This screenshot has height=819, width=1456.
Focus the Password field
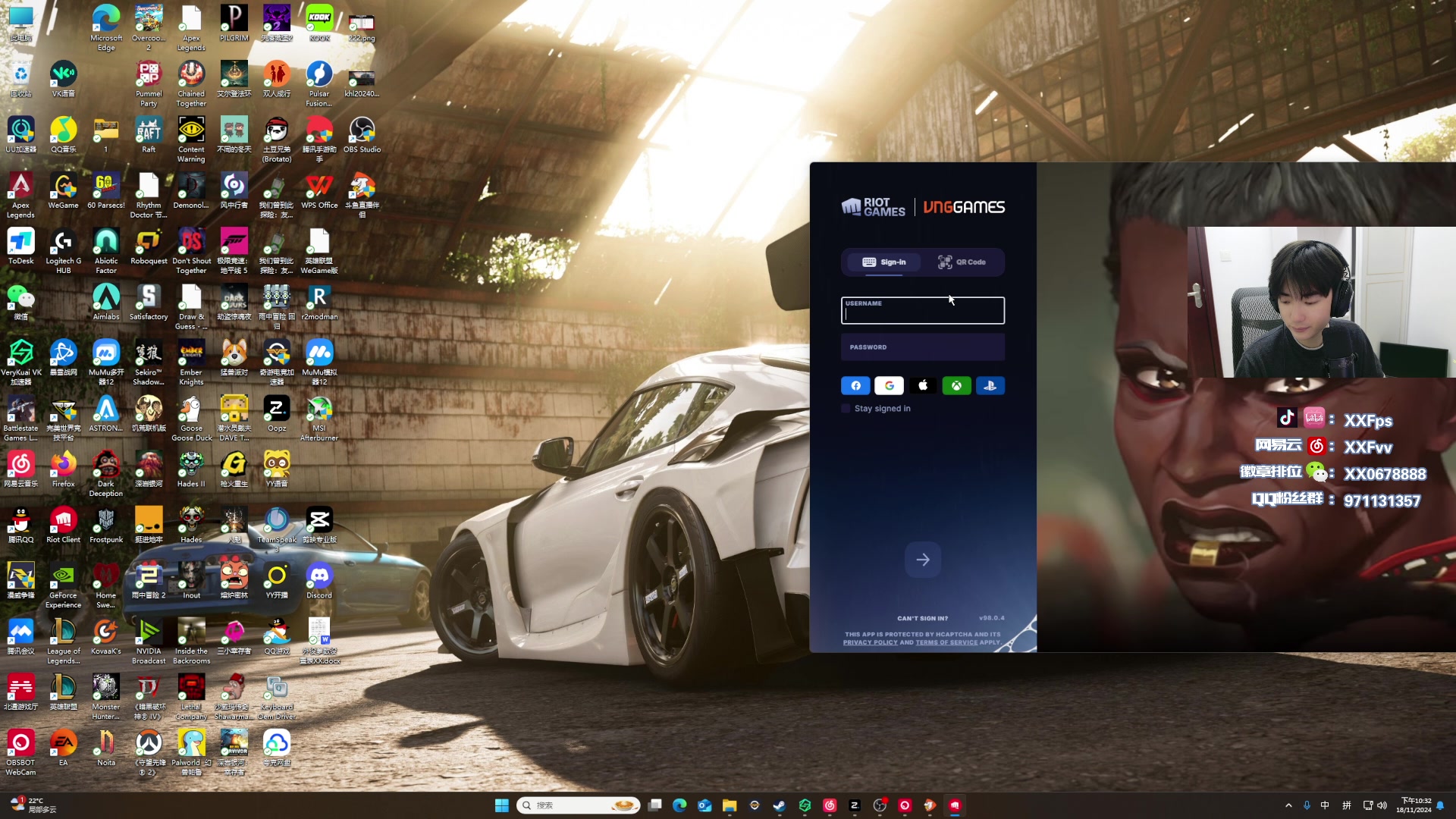(x=923, y=347)
